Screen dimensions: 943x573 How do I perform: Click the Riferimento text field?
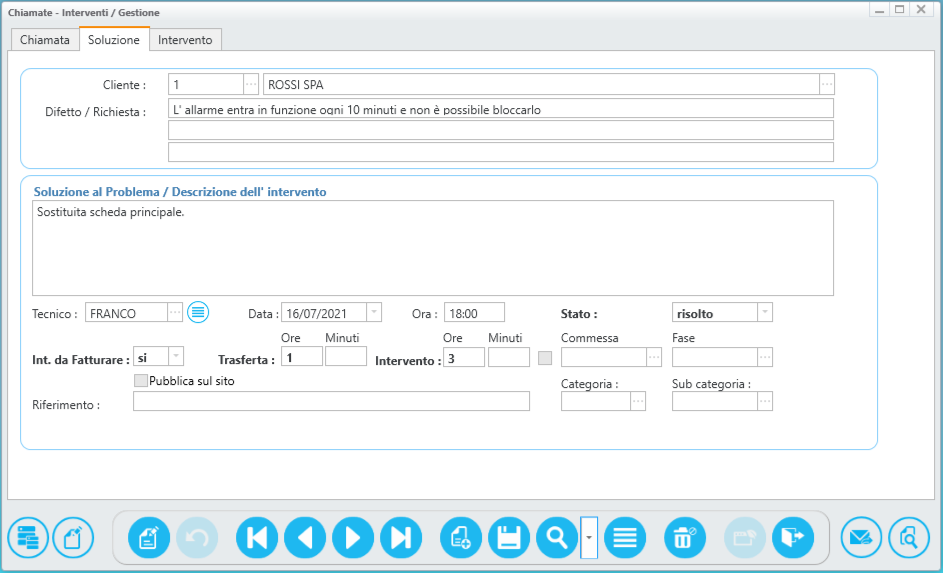[331, 401]
